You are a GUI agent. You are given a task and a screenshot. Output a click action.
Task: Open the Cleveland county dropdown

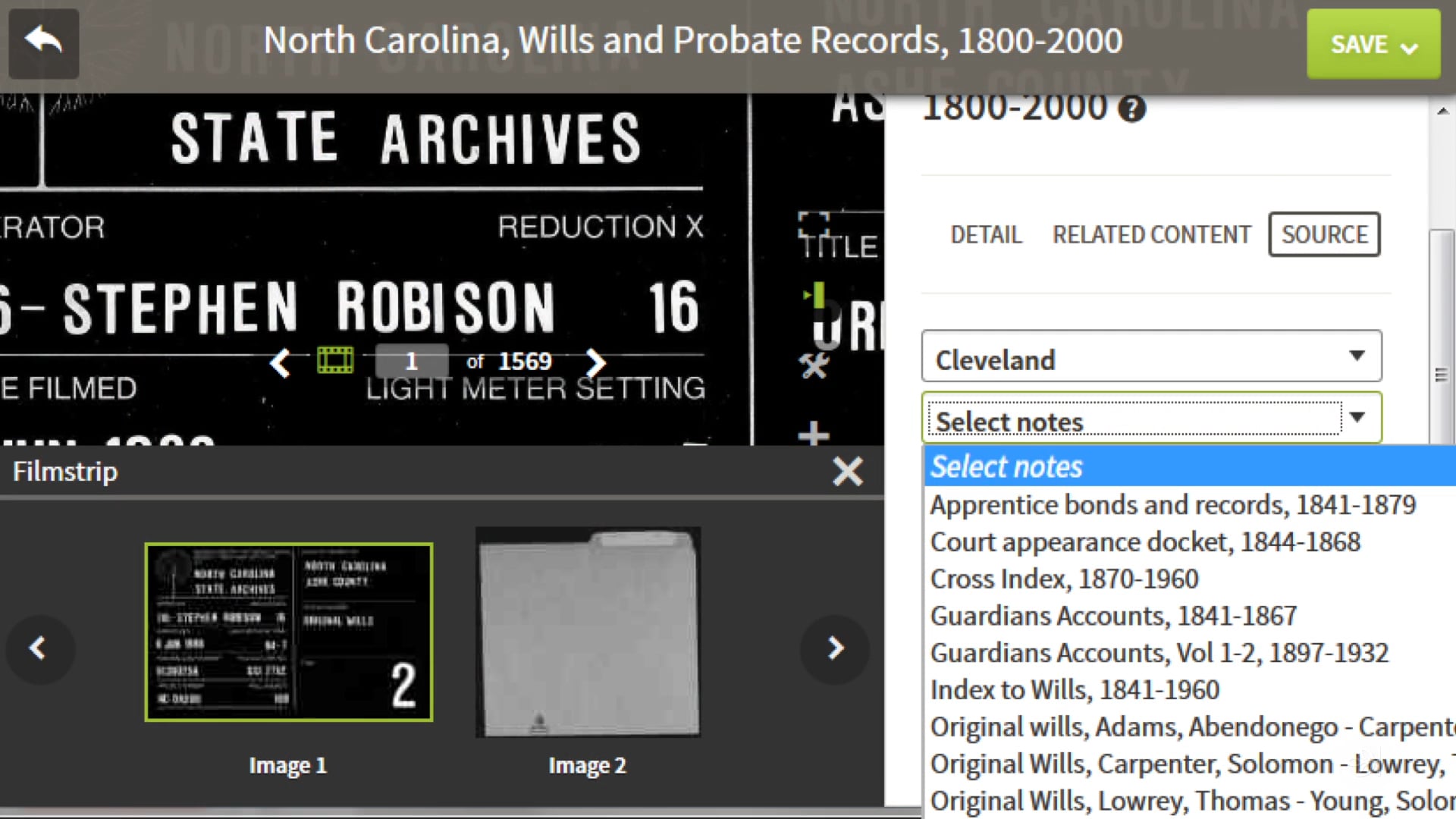(1151, 357)
